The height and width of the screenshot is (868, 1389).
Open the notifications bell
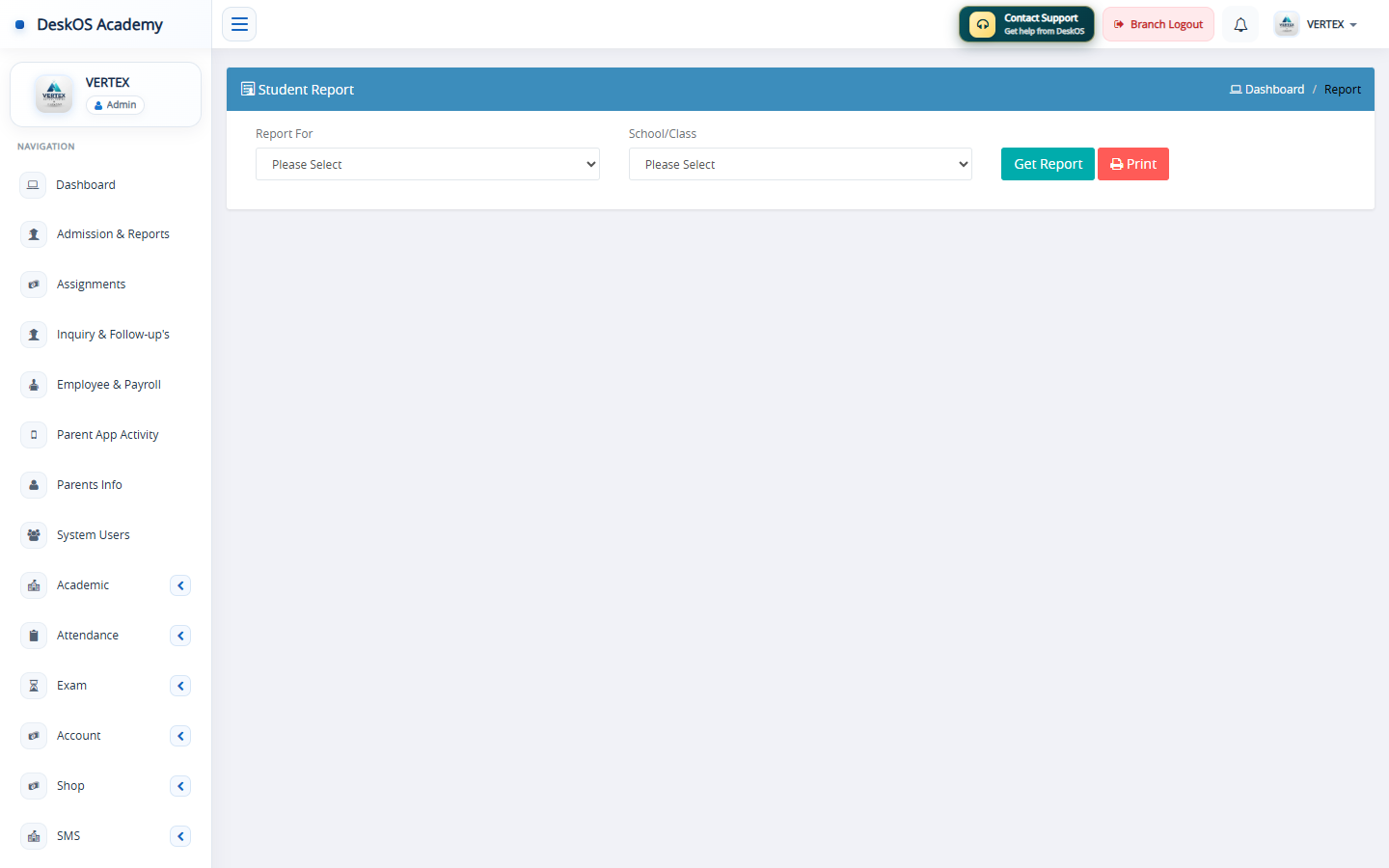(x=1240, y=24)
